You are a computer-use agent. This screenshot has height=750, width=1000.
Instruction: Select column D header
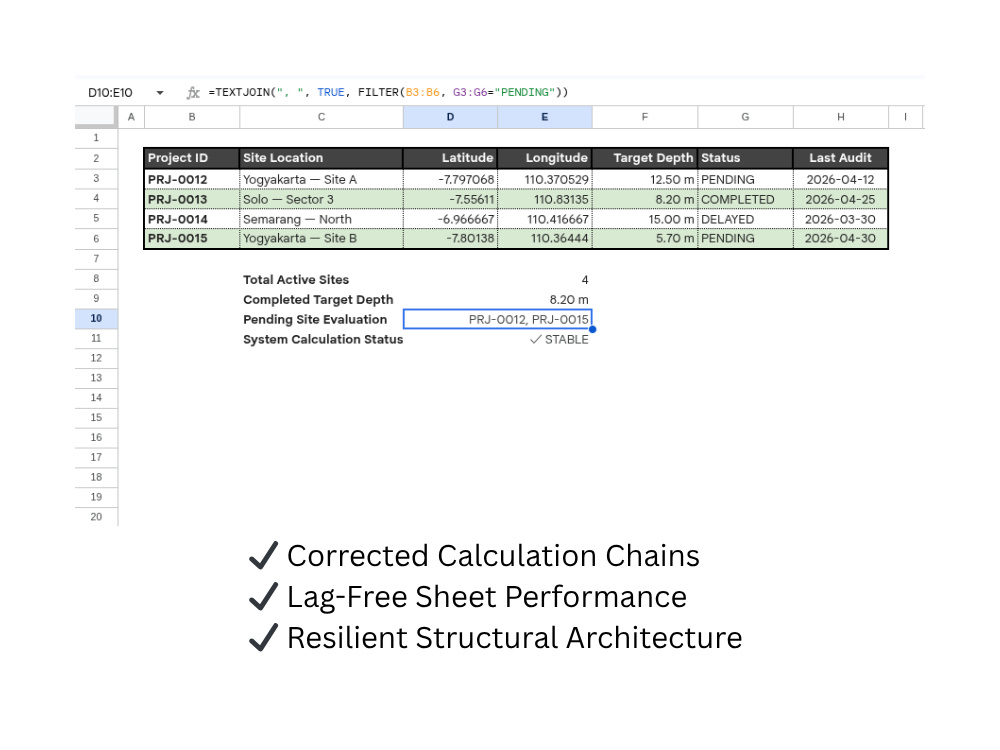point(450,117)
